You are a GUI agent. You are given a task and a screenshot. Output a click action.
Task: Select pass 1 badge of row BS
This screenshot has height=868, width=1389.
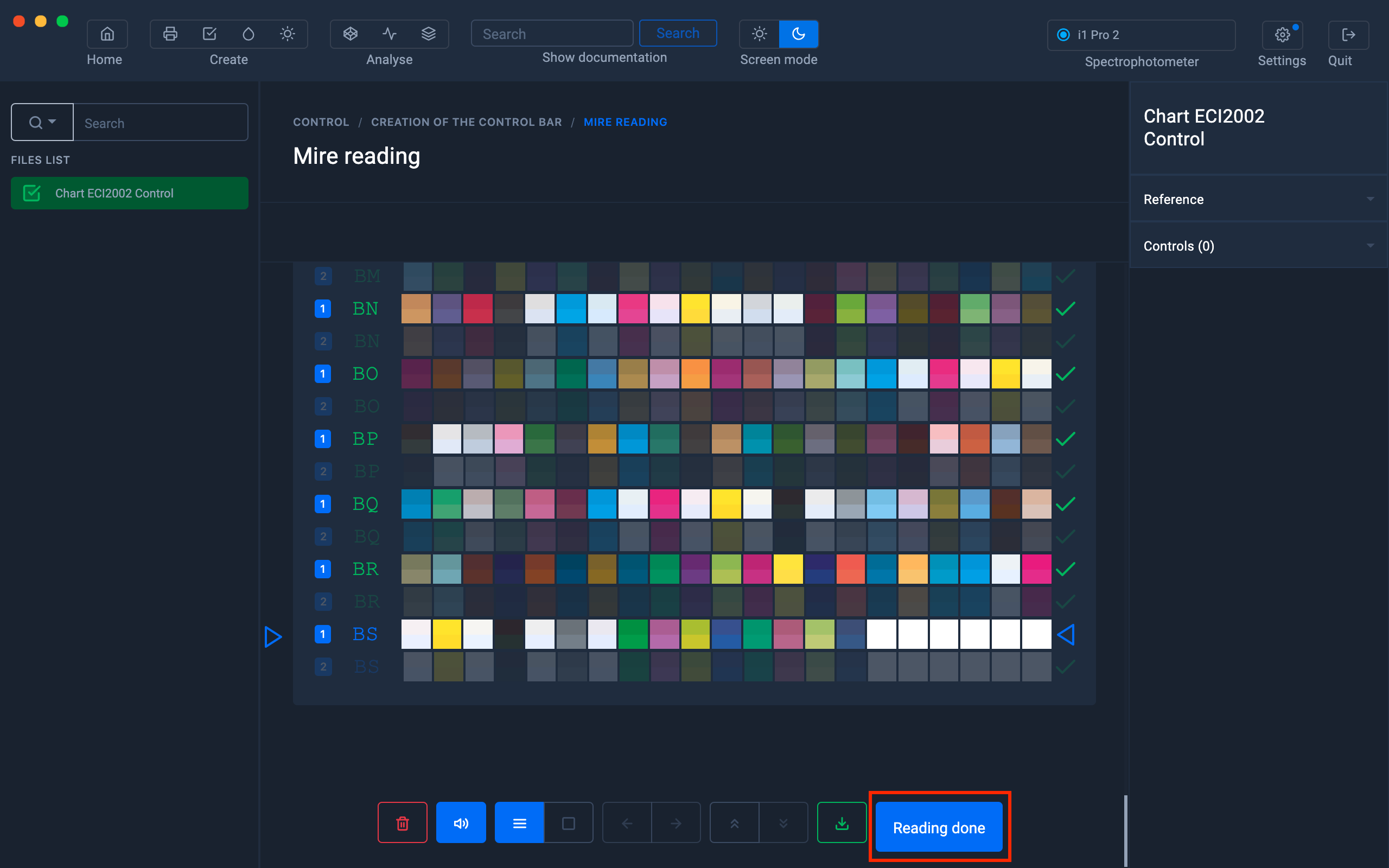[323, 634]
